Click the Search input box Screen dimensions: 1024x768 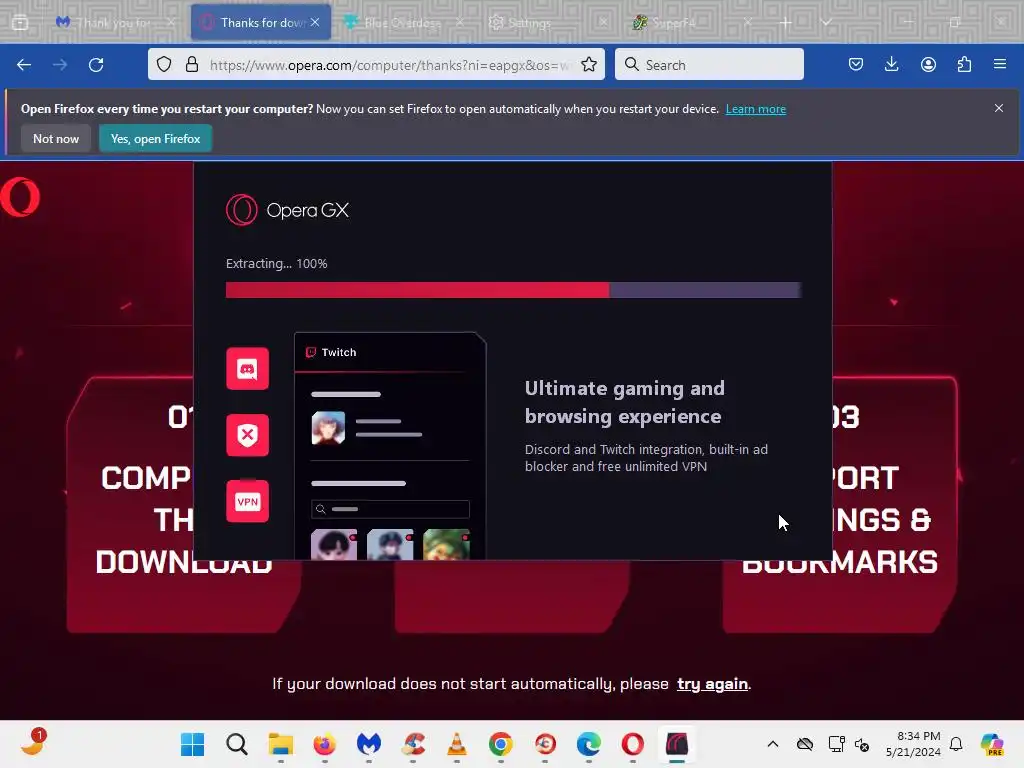709,65
